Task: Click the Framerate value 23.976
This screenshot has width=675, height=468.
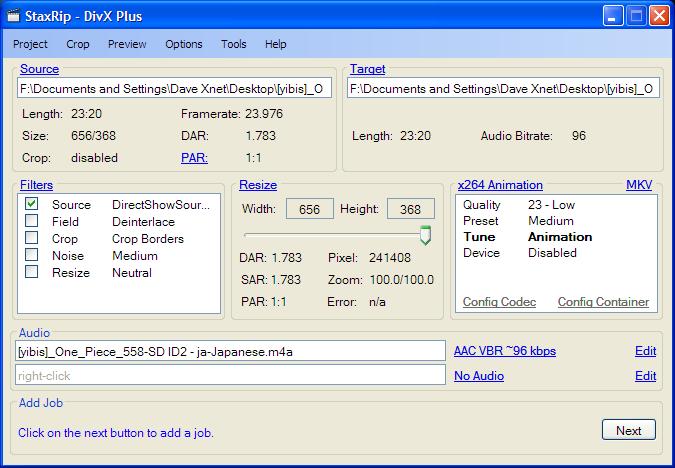Action: (x=264, y=114)
